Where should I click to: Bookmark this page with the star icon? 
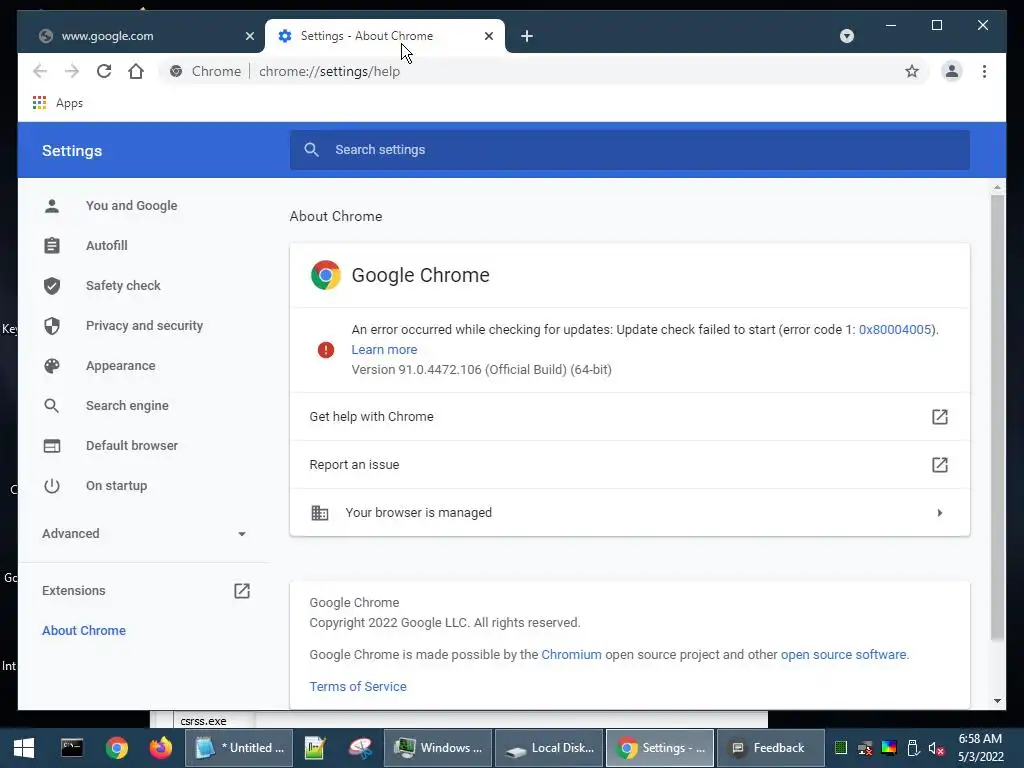point(912,71)
